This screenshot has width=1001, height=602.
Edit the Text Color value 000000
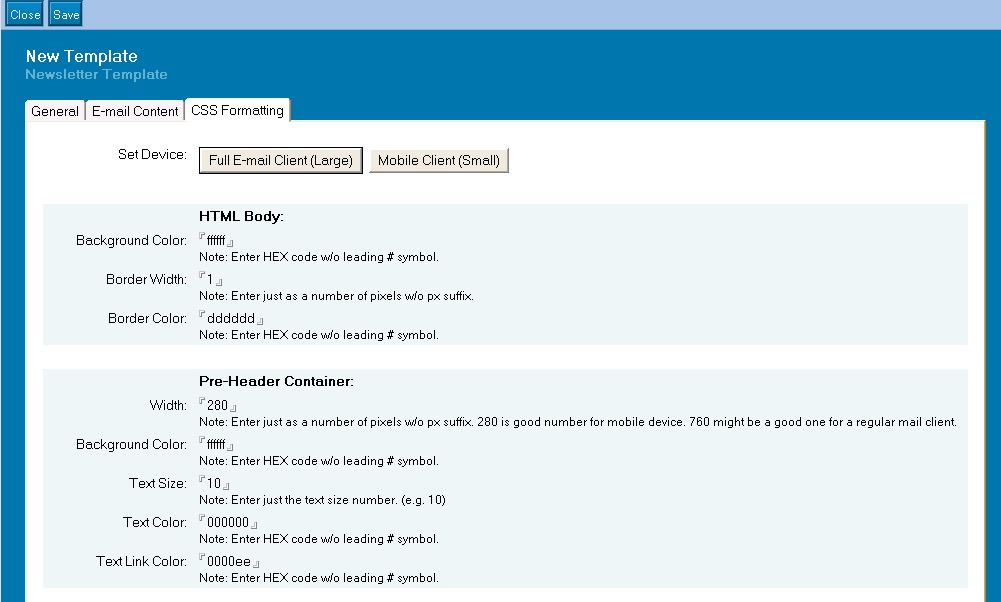coord(228,523)
